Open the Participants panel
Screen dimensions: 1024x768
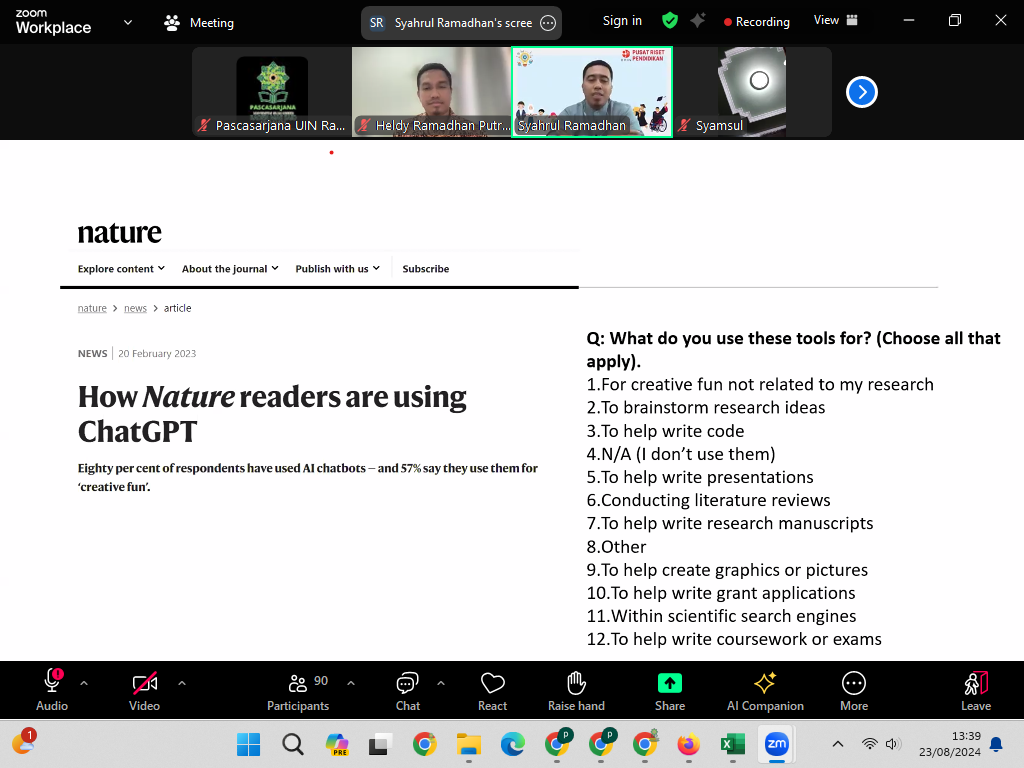click(x=298, y=690)
